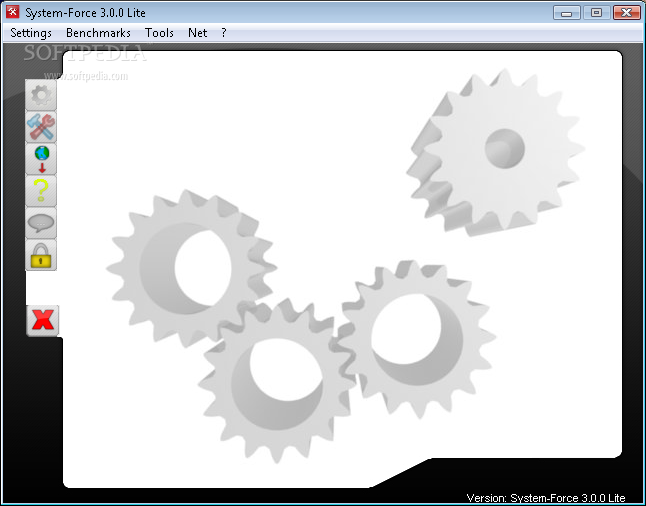Click the 'Version: System-Force 3.0.0 Lite' status text
646x506 pixels.
point(545,498)
